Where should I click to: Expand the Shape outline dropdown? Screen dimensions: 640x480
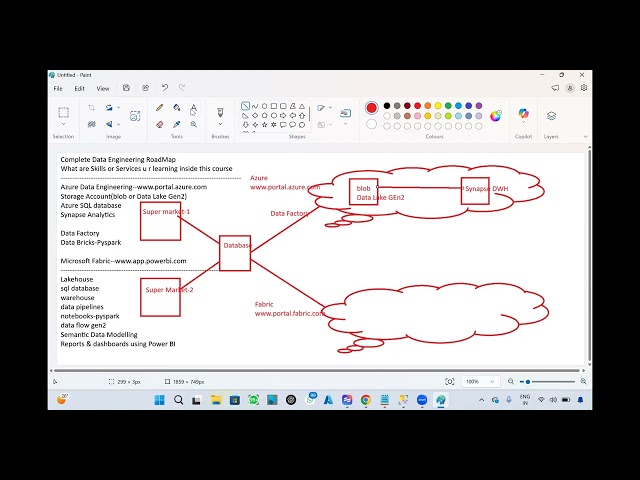(x=331, y=107)
